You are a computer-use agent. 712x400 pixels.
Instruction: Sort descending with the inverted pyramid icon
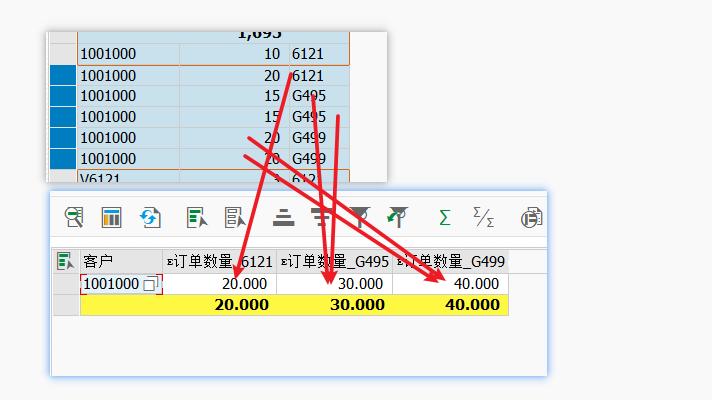(x=321, y=217)
